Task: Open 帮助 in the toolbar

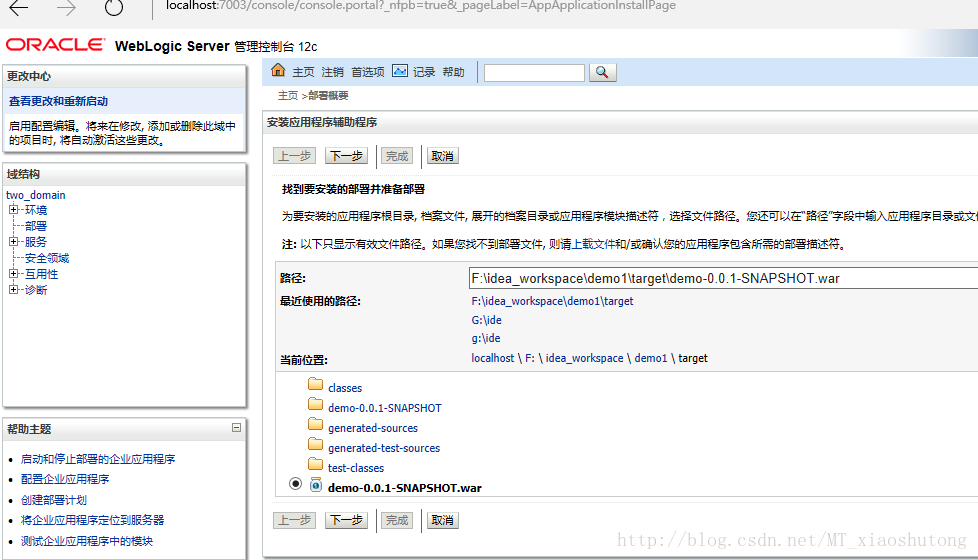Action: [453, 72]
